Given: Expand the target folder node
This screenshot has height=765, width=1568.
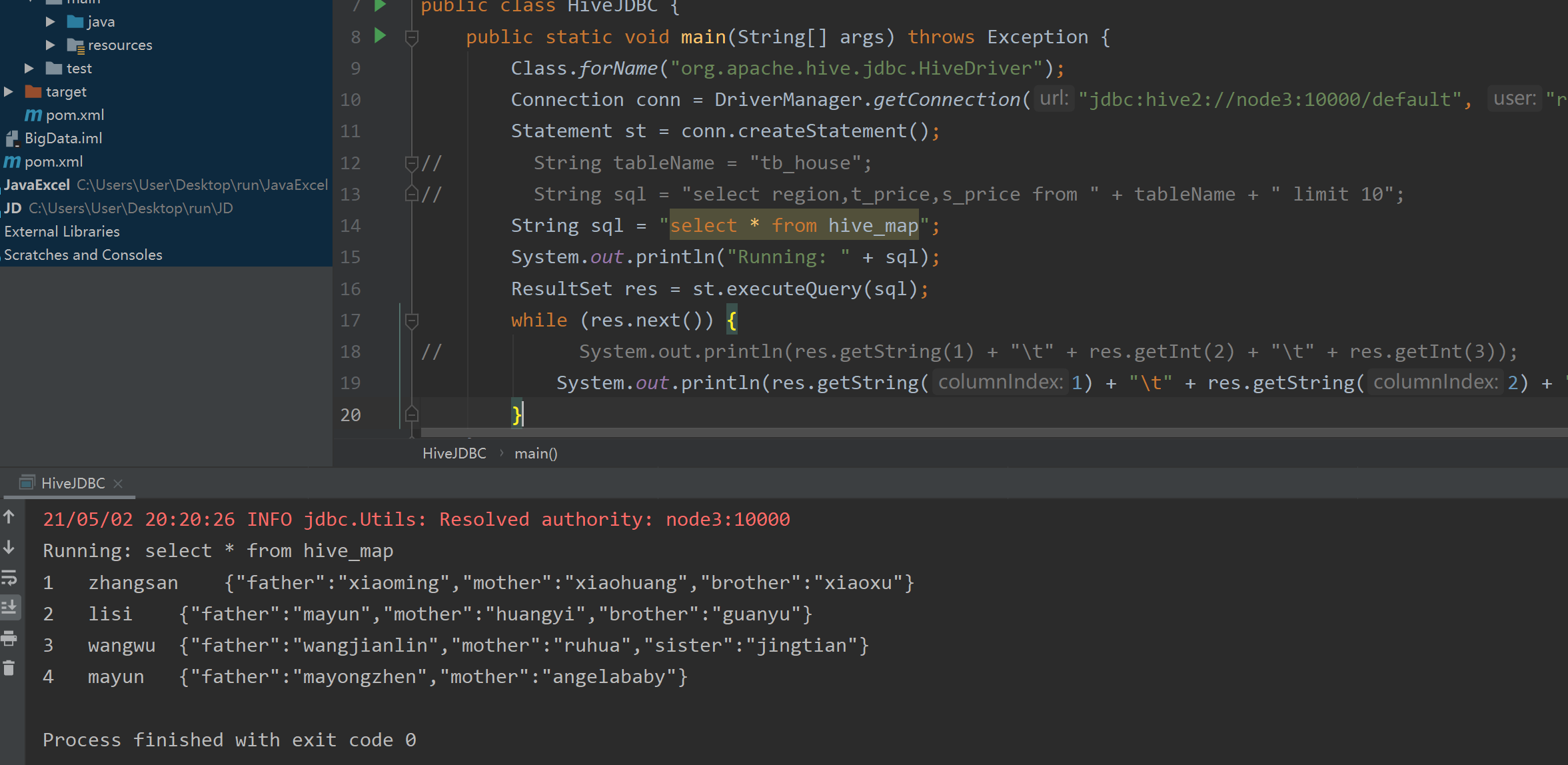Looking at the screenshot, I should tap(8, 92).
